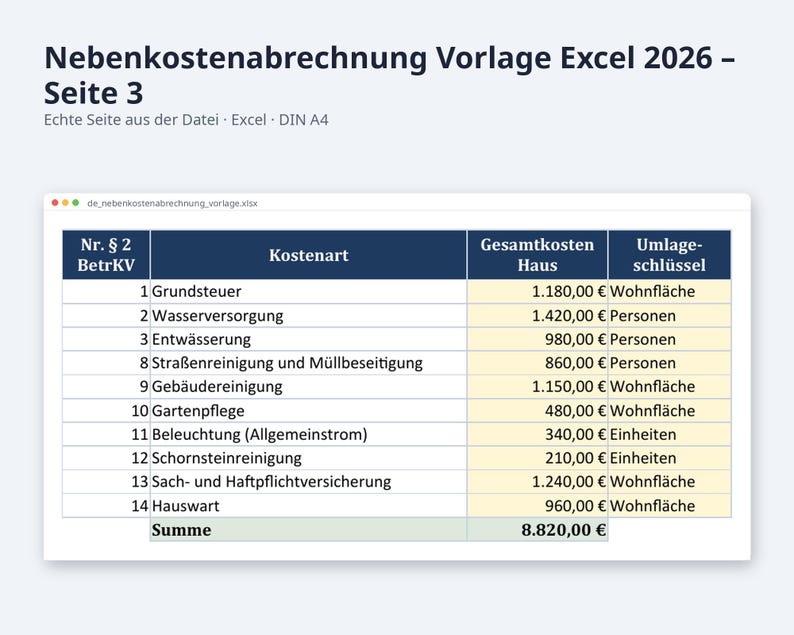This screenshot has height=635, width=794.
Task: Click number 10 in the Gartenpflege row
Action: point(106,411)
